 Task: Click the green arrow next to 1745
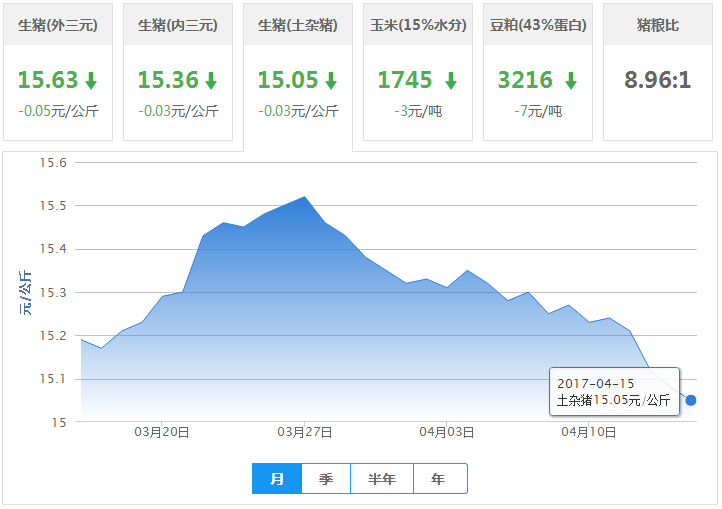coord(451,81)
